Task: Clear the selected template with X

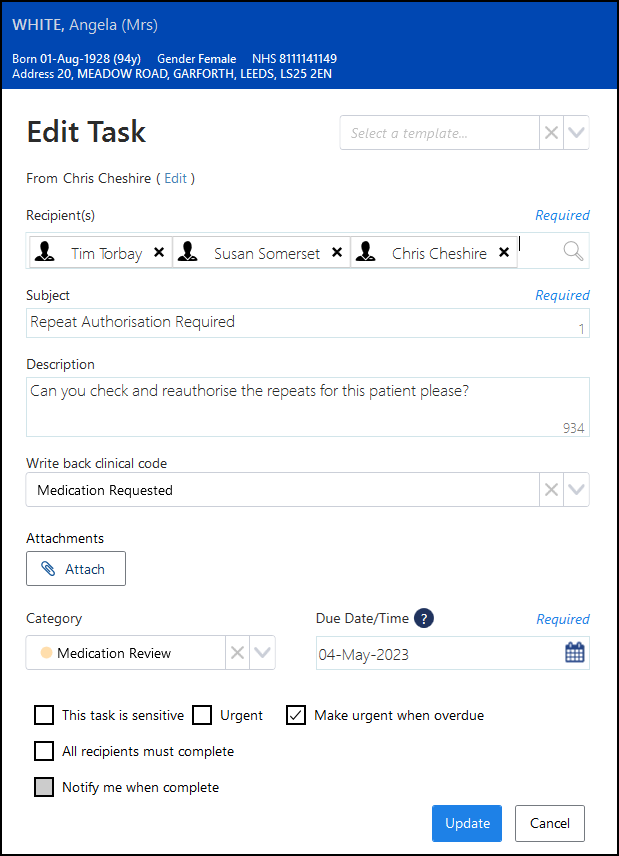Action: coord(551,133)
